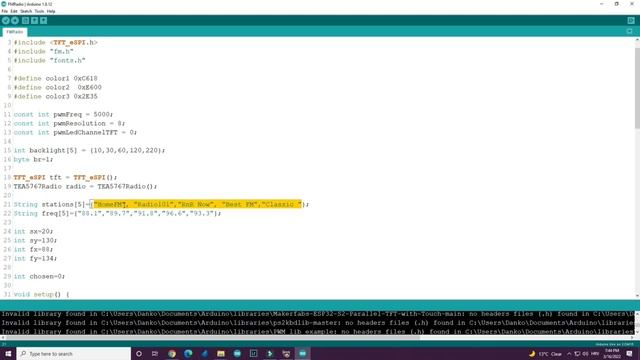Screen dimensions: 640x360
Task: Click the 'String freq[5]' line
Action: click(117, 213)
